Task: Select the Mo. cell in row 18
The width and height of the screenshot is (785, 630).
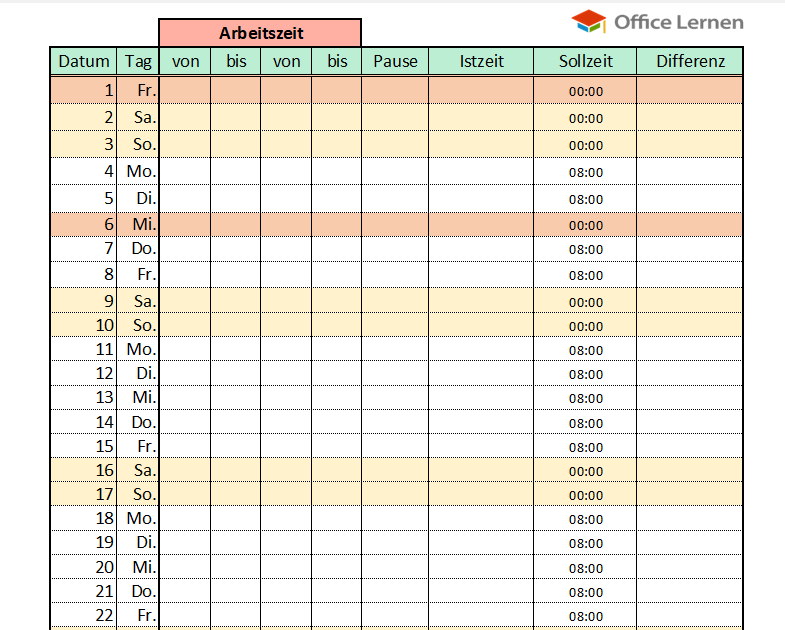Action: click(138, 518)
